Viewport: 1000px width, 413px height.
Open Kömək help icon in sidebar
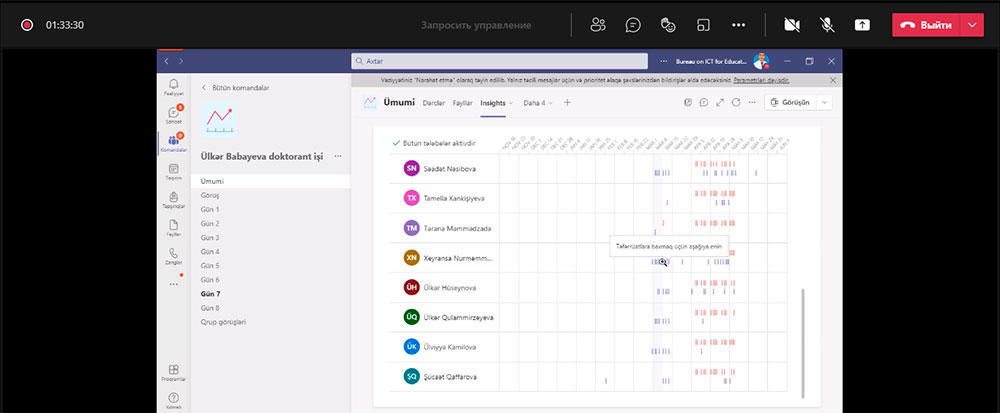[173, 400]
